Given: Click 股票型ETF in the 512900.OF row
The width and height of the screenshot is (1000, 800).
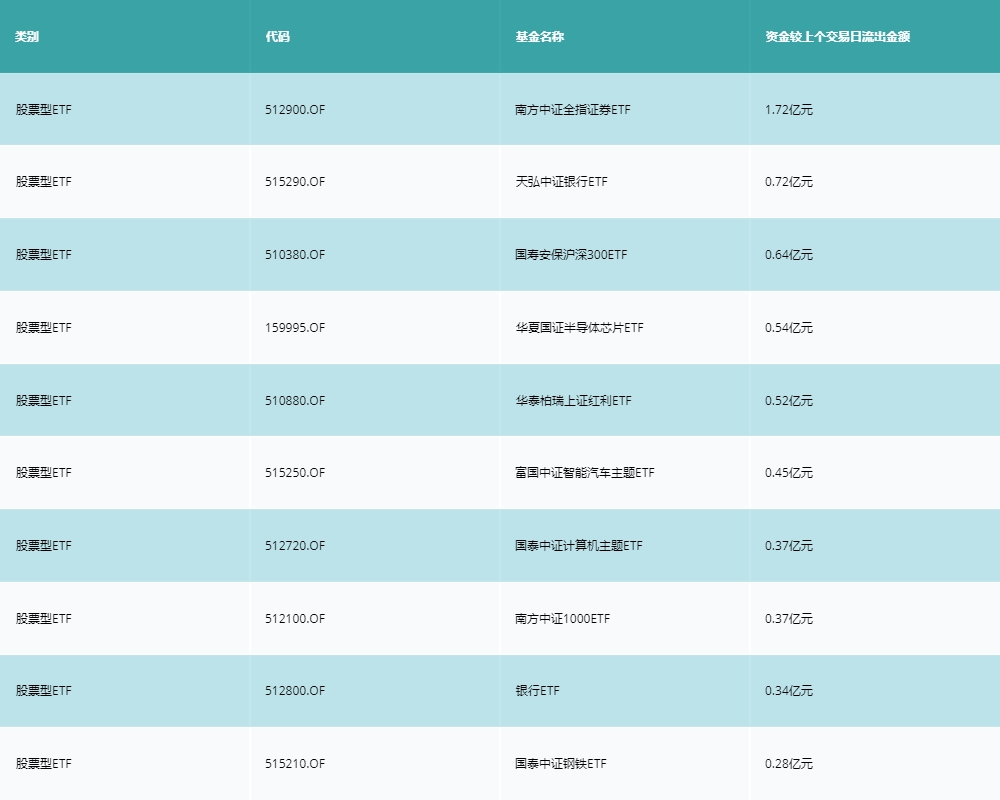Looking at the screenshot, I should point(43,110).
